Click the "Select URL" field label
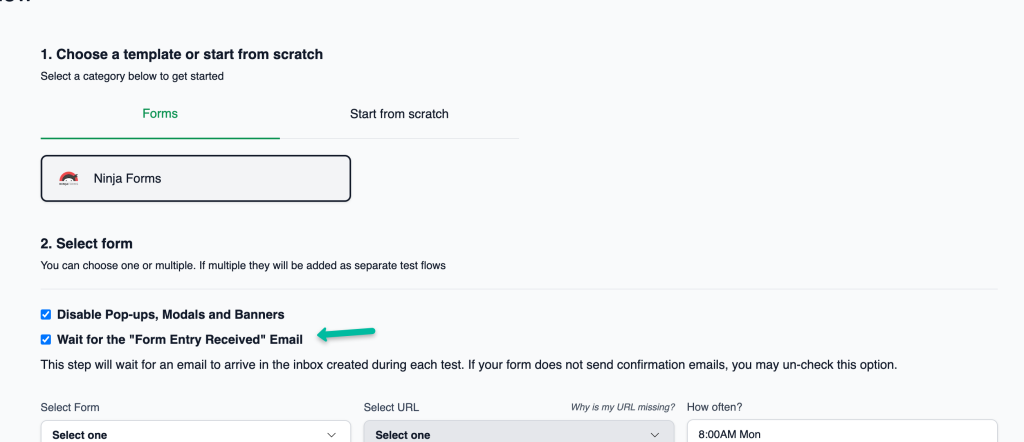The width and height of the screenshot is (1024, 442). (391, 407)
